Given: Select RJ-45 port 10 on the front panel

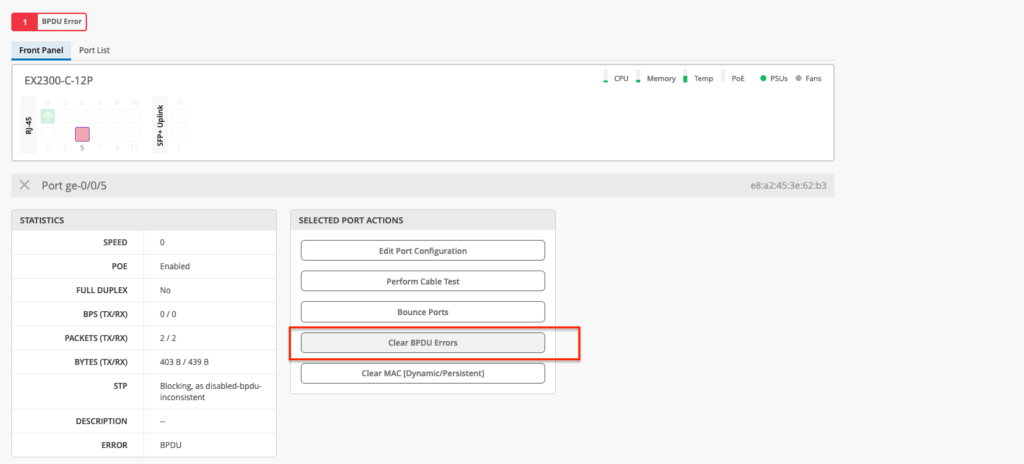Looking at the screenshot, I should [x=135, y=116].
